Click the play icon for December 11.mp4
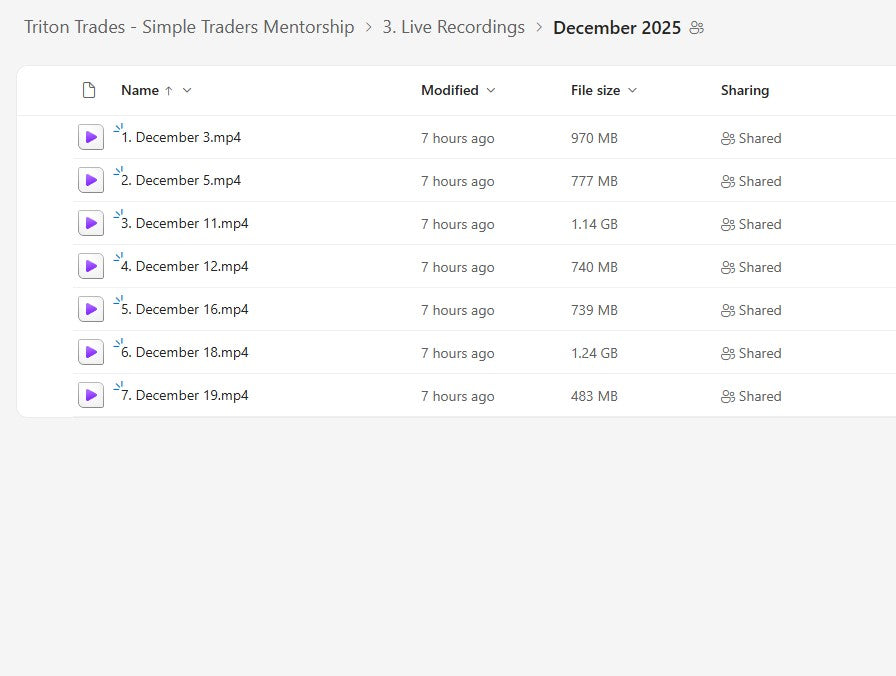 [91, 224]
